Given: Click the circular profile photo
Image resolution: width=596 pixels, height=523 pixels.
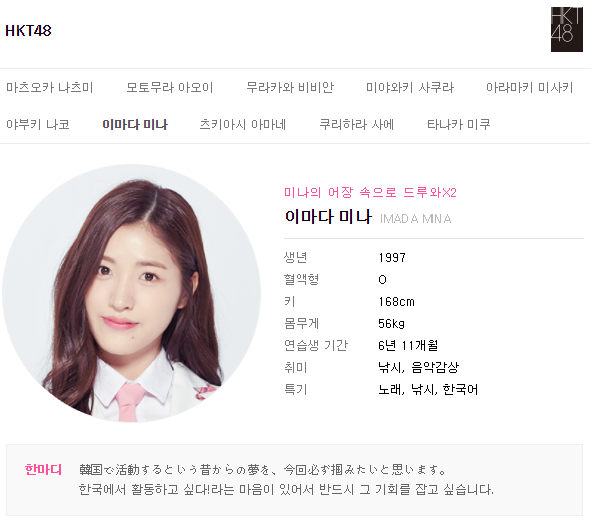Looking at the screenshot, I should click(132, 293).
